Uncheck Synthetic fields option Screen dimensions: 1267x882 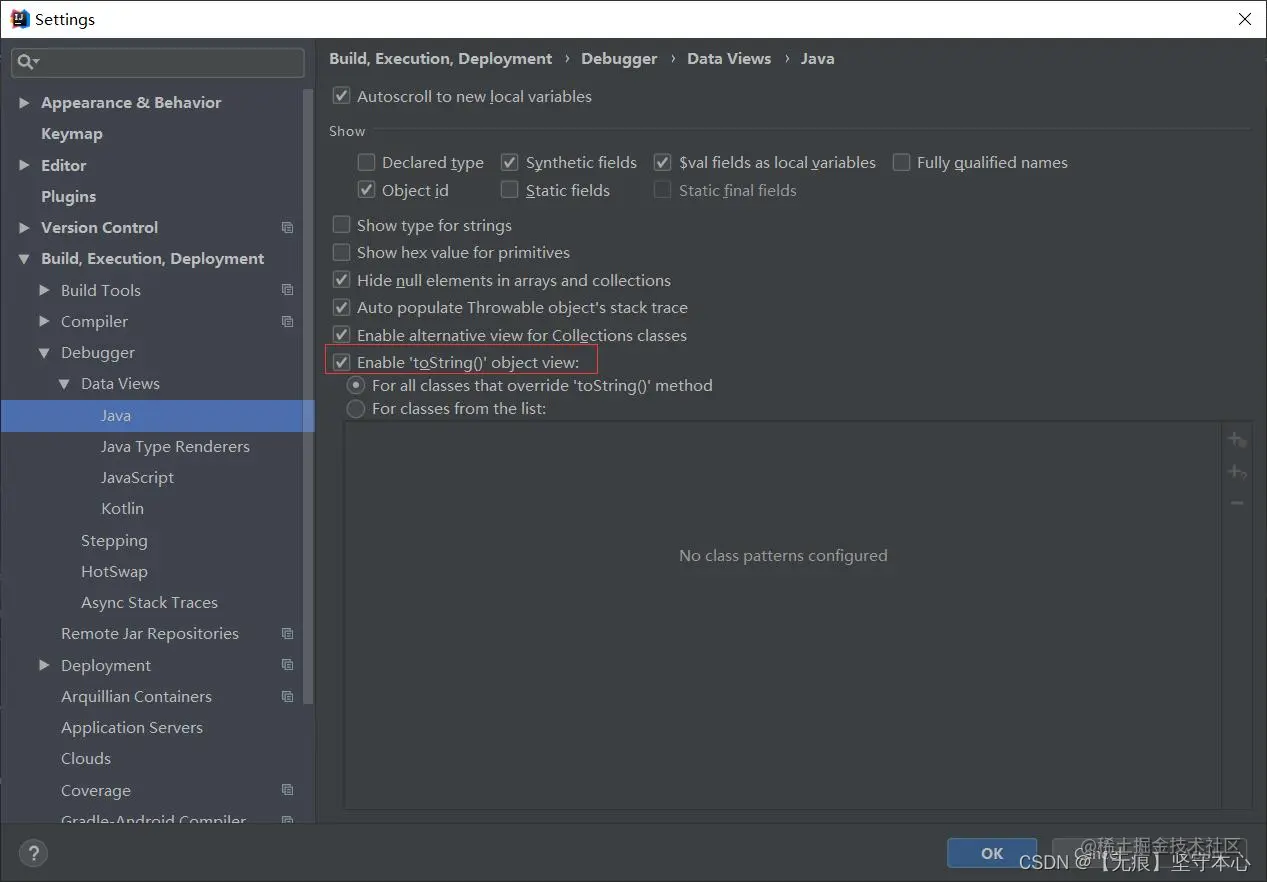tap(510, 162)
